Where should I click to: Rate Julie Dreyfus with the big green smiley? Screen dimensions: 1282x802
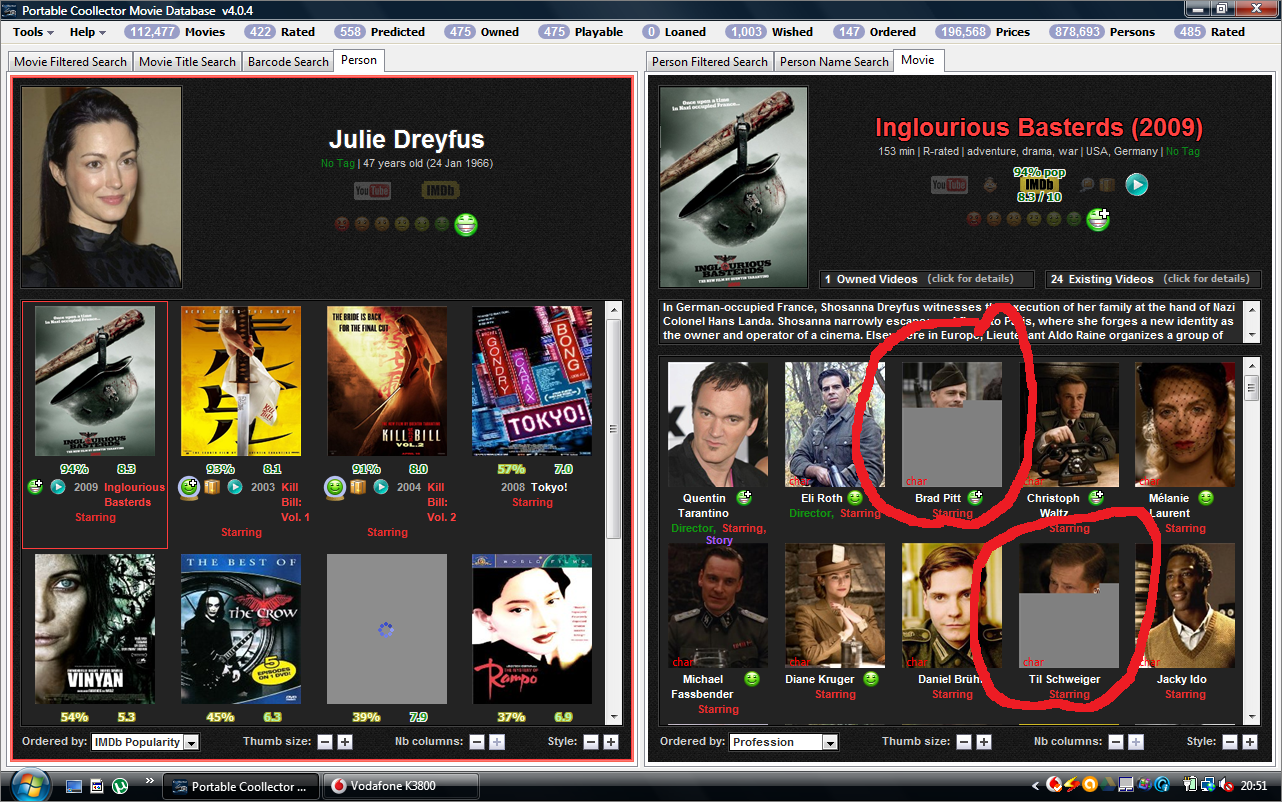coord(466,224)
